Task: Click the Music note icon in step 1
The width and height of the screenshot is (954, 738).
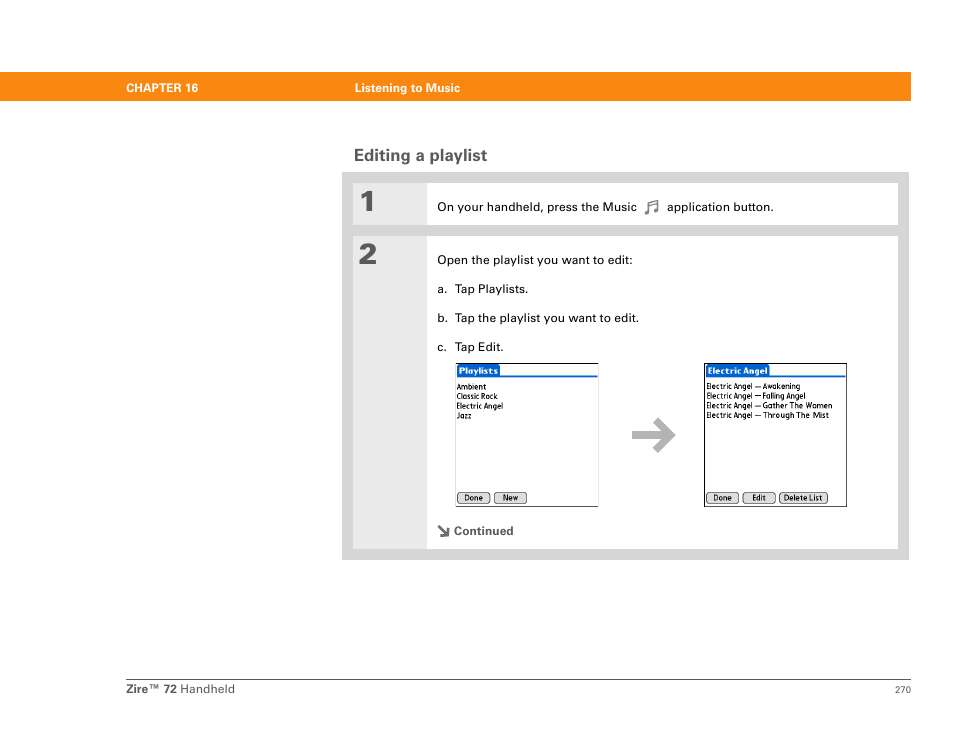Action: coord(652,207)
